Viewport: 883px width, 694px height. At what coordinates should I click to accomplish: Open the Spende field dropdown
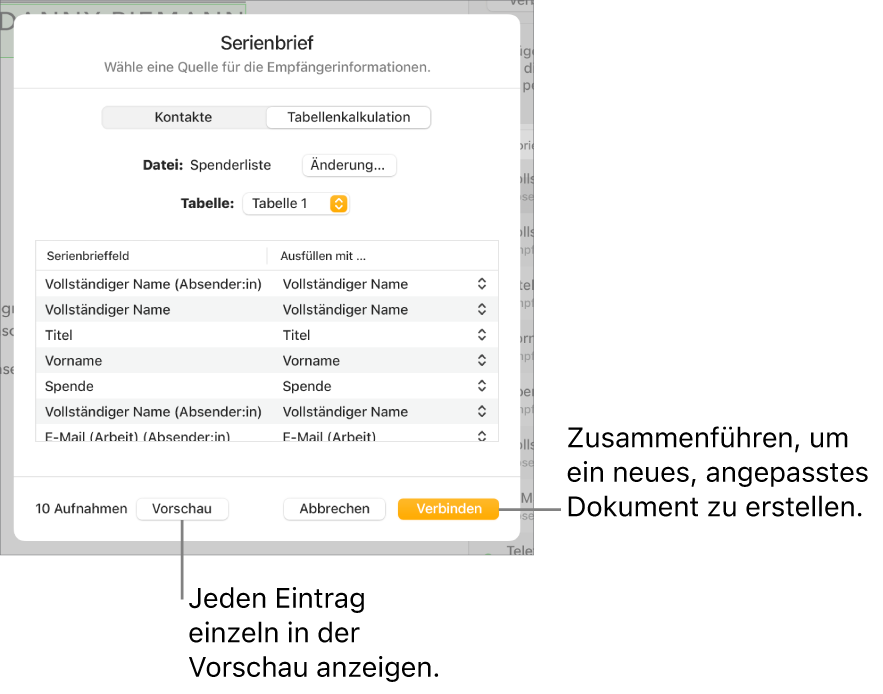481,386
